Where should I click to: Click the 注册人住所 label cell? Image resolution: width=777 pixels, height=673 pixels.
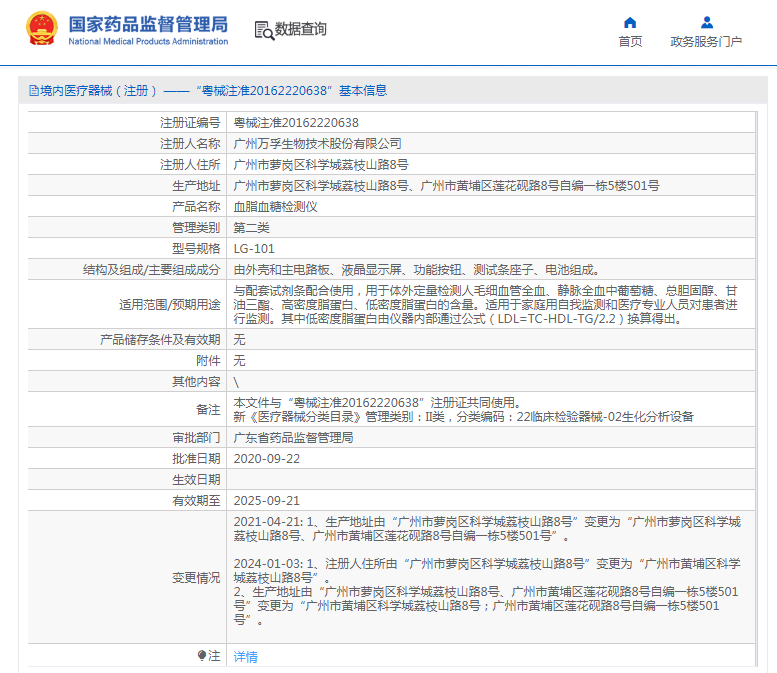(127, 165)
